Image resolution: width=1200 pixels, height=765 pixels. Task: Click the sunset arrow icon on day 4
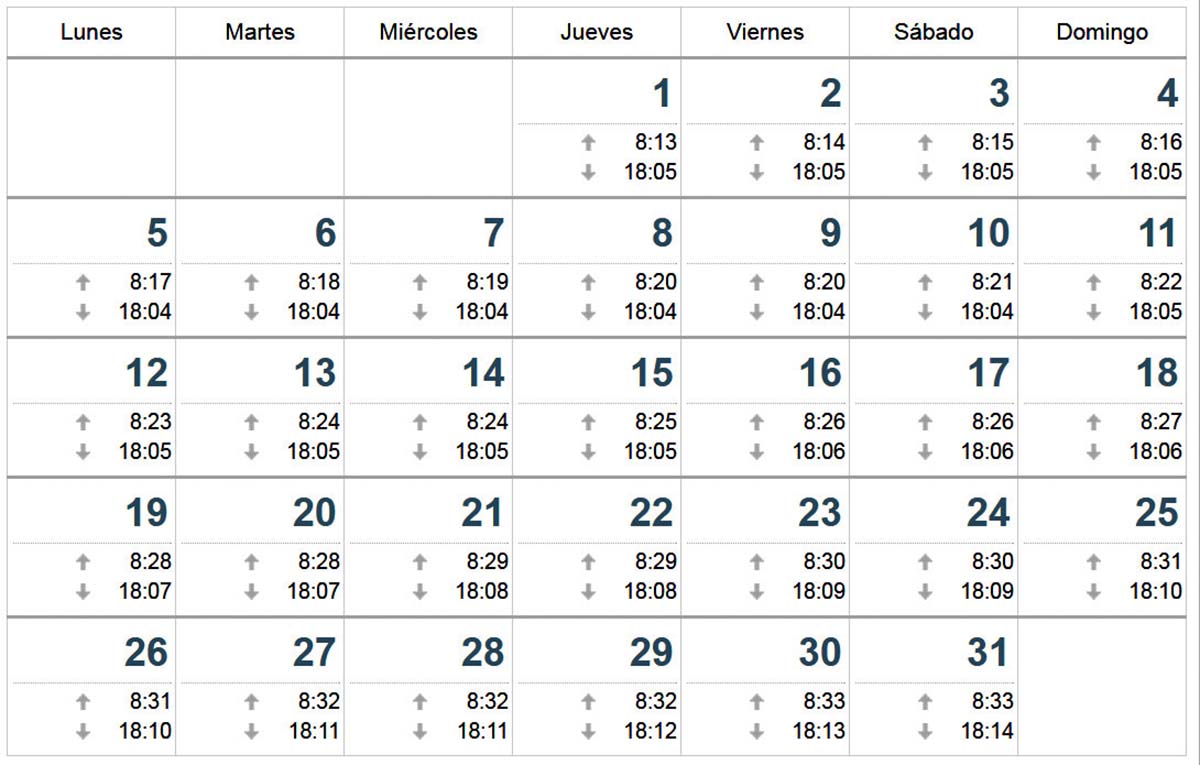click(1094, 172)
